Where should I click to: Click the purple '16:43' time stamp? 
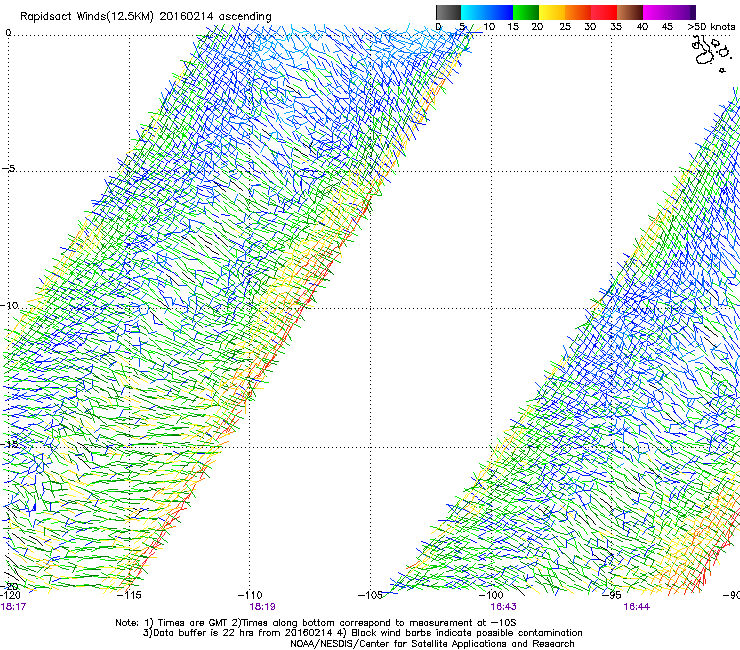point(503,607)
